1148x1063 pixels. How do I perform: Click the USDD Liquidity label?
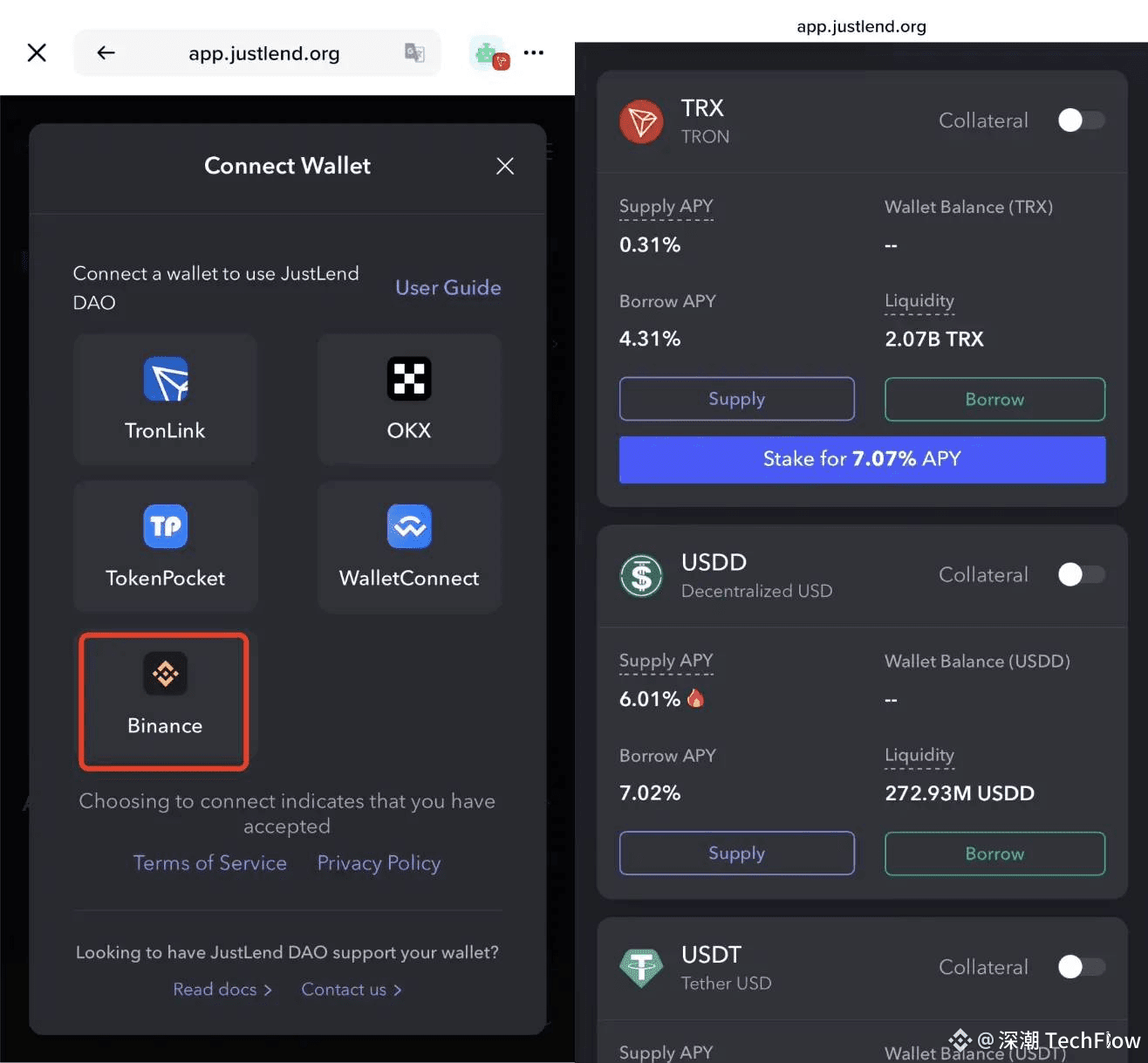click(x=919, y=756)
